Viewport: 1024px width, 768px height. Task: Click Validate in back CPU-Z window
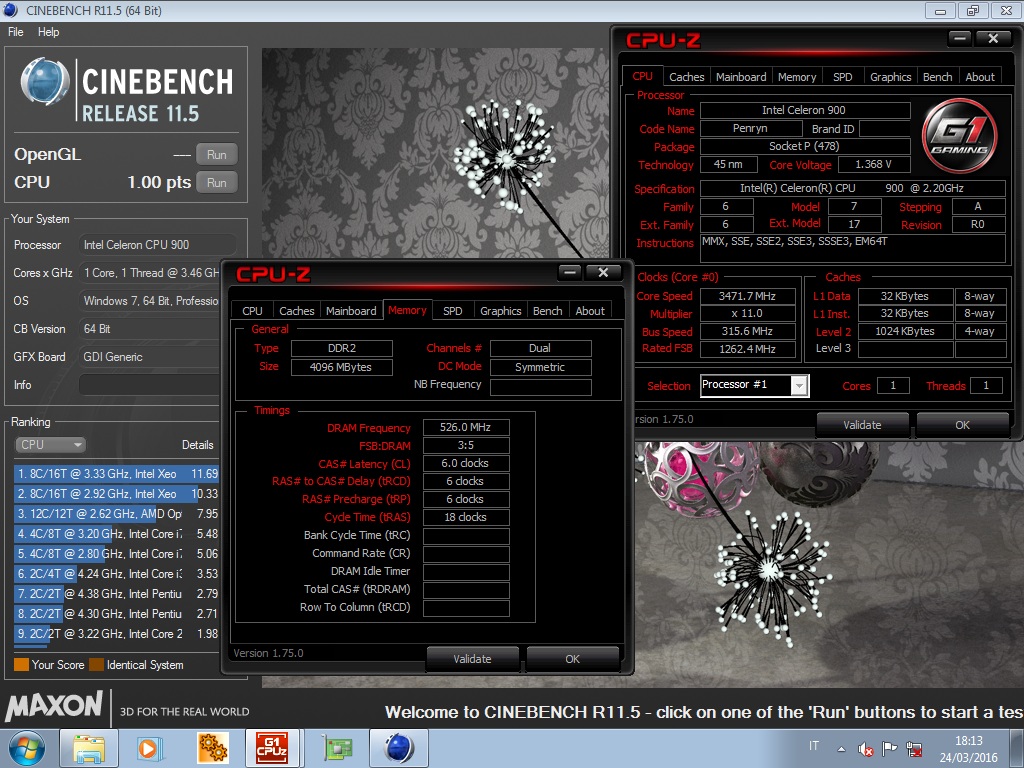click(x=862, y=425)
